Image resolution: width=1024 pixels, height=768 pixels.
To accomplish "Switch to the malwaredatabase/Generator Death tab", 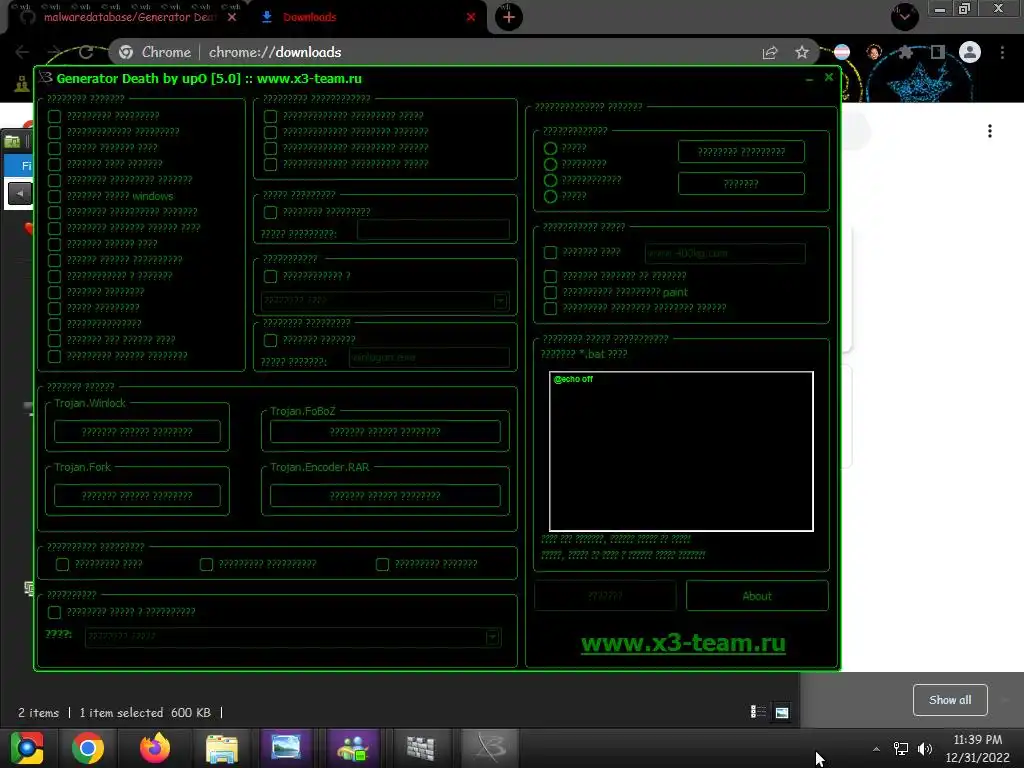I will pyautogui.click(x=128, y=18).
